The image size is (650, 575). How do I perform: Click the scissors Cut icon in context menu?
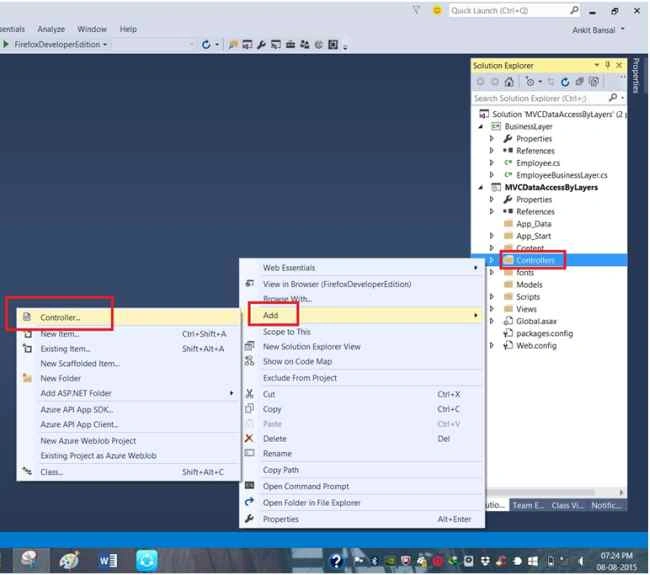(250, 394)
